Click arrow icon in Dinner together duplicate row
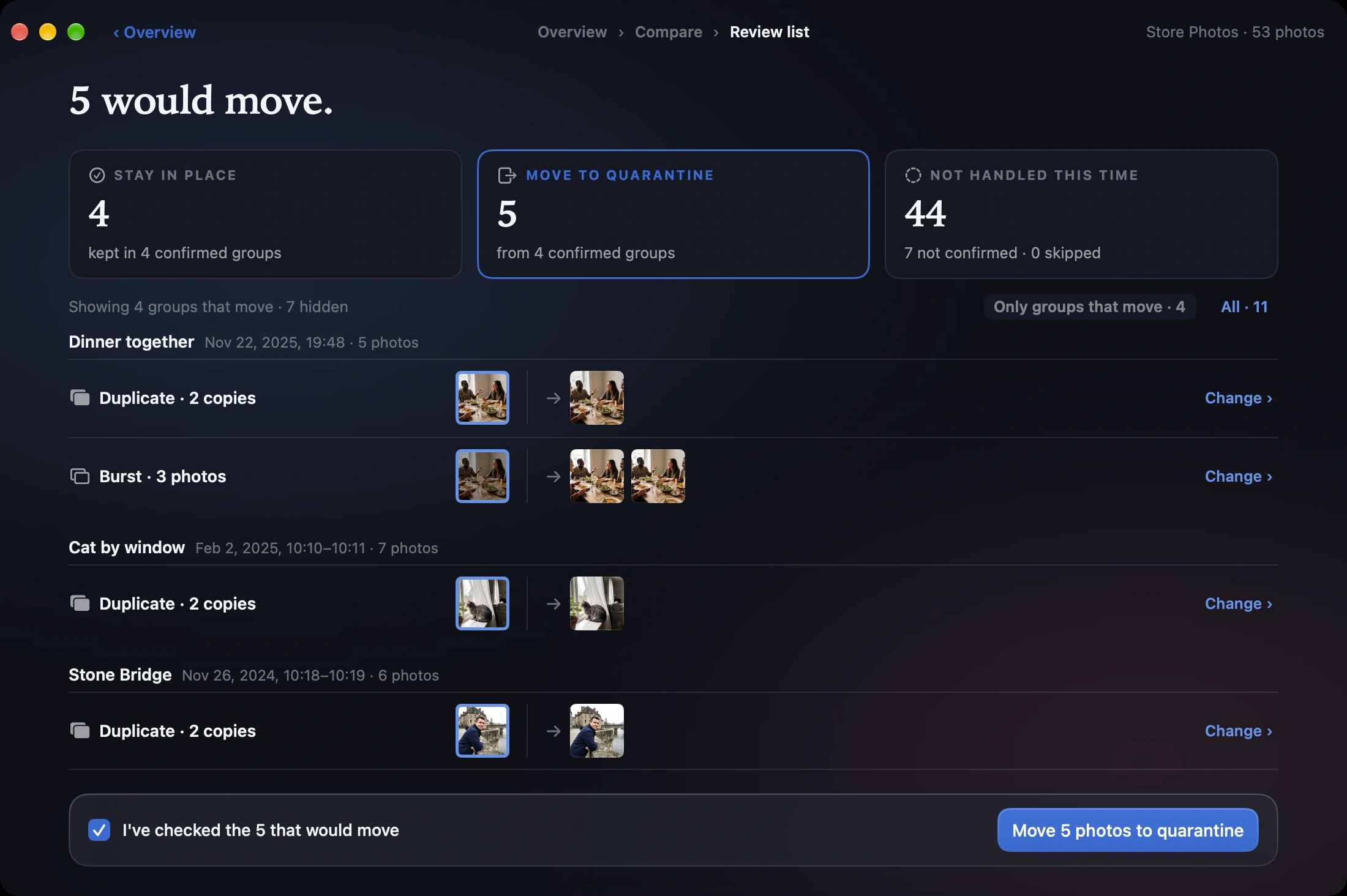 553,398
